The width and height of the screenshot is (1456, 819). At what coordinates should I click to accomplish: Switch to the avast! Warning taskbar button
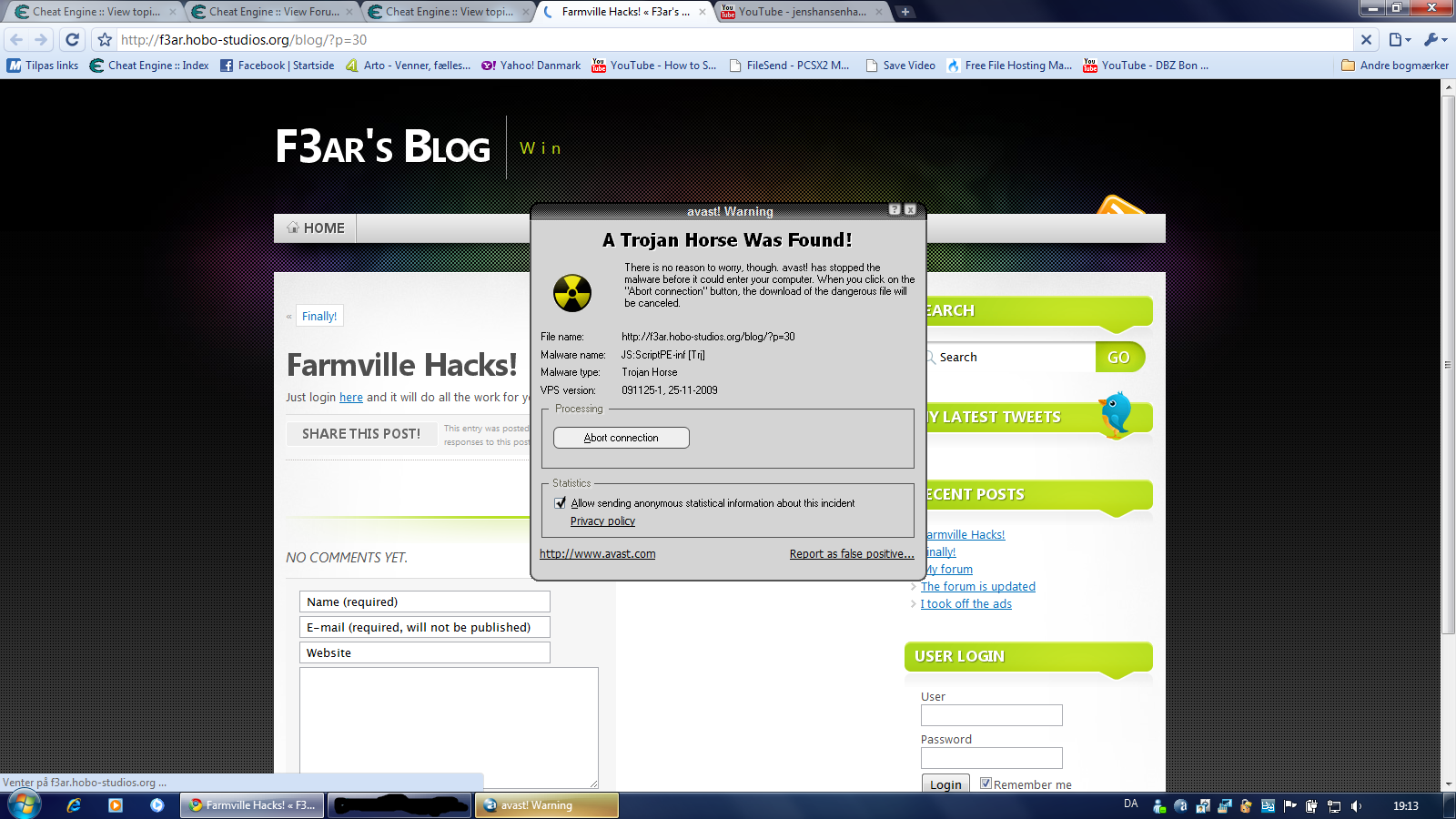tap(546, 805)
